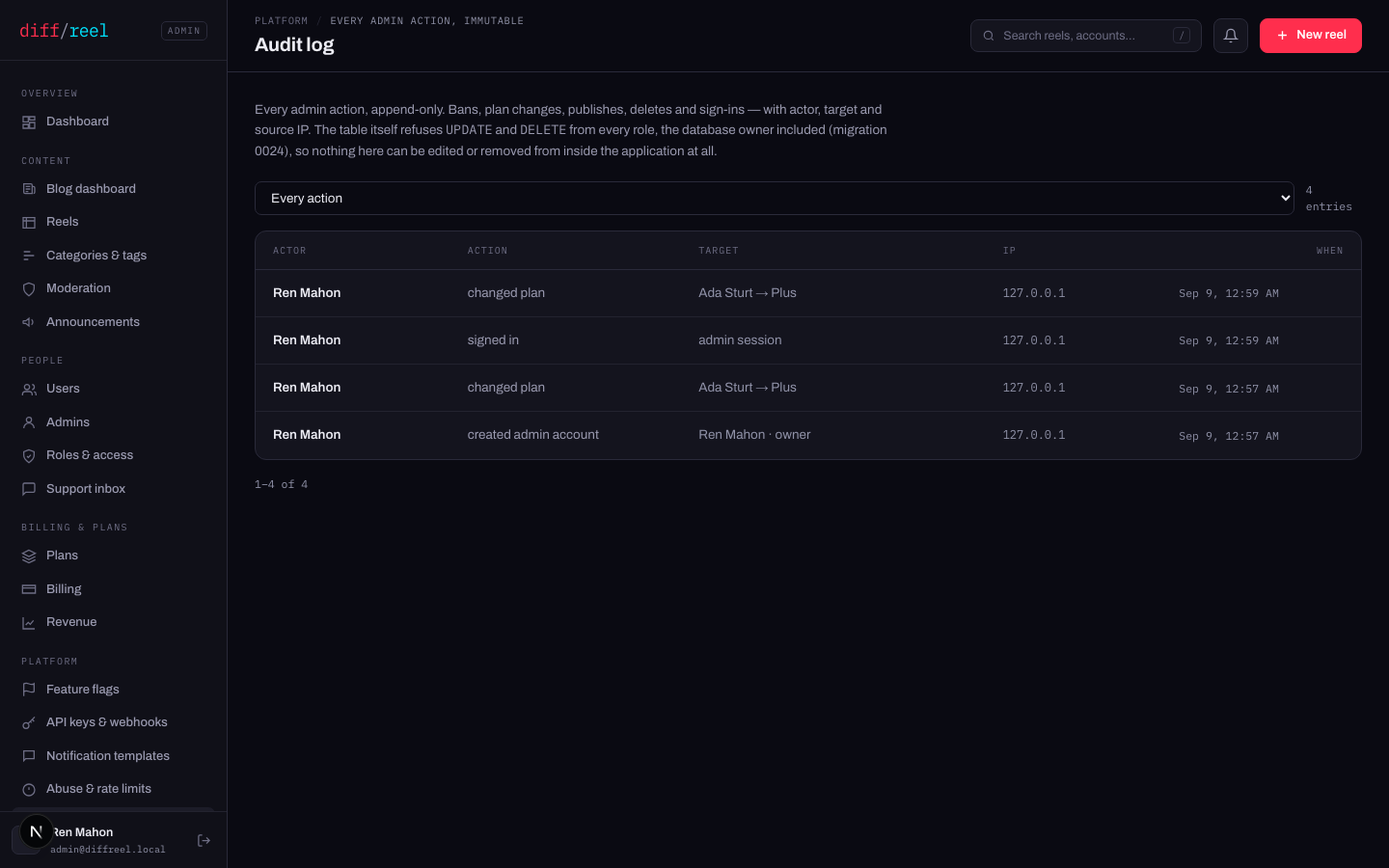Click the Users people icon
Screen dimensions: 1389x868
pos(29,389)
